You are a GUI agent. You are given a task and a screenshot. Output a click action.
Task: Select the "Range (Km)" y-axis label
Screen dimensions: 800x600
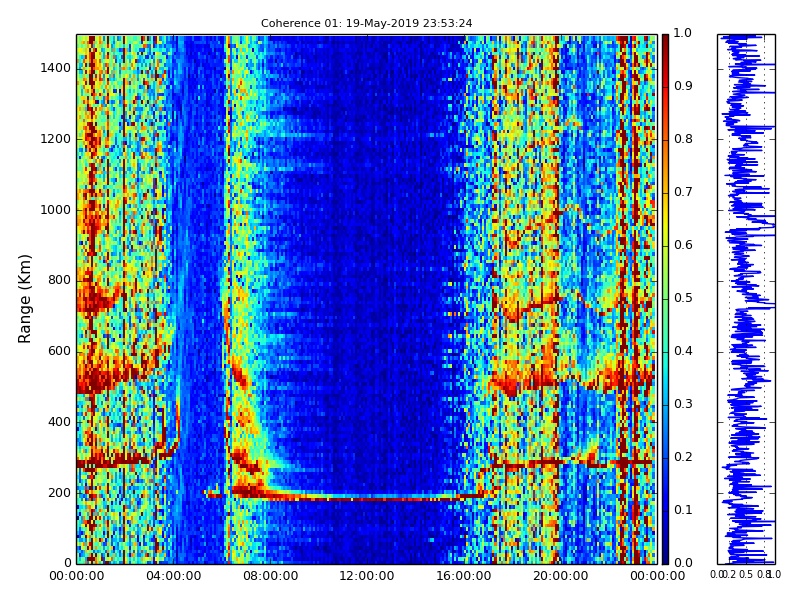(x=24, y=299)
